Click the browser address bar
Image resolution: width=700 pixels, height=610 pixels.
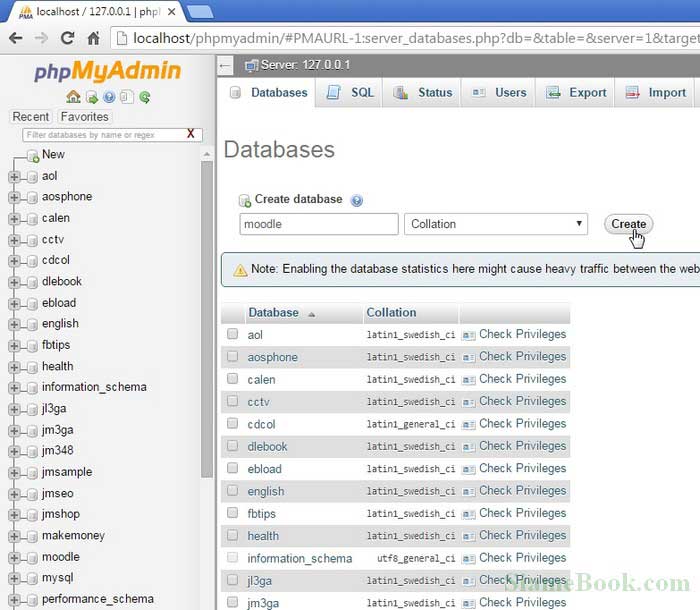(405, 38)
